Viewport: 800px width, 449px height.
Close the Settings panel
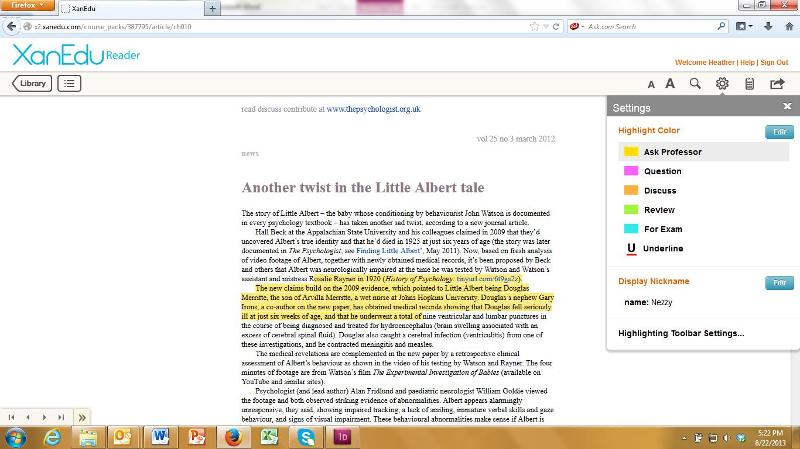point(787,106)
